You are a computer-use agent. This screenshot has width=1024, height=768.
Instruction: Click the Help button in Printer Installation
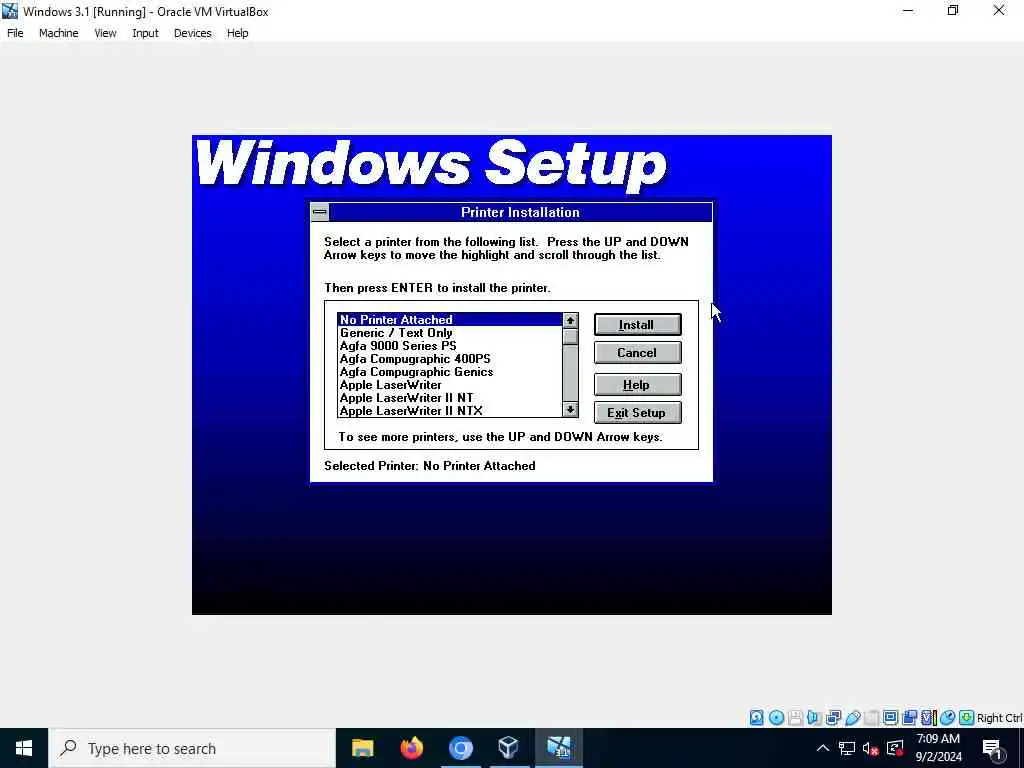click(x=637, y=385)
